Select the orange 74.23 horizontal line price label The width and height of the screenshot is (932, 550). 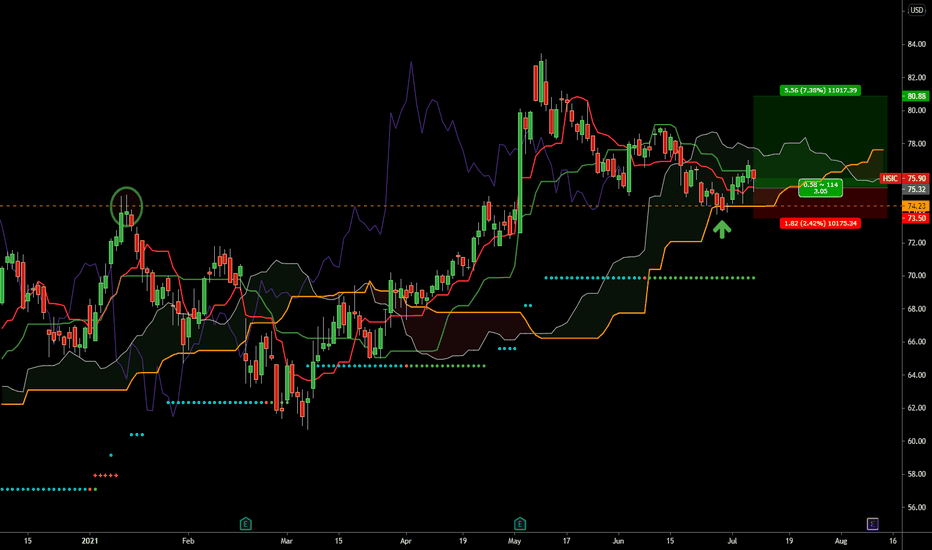pos(915,206)
